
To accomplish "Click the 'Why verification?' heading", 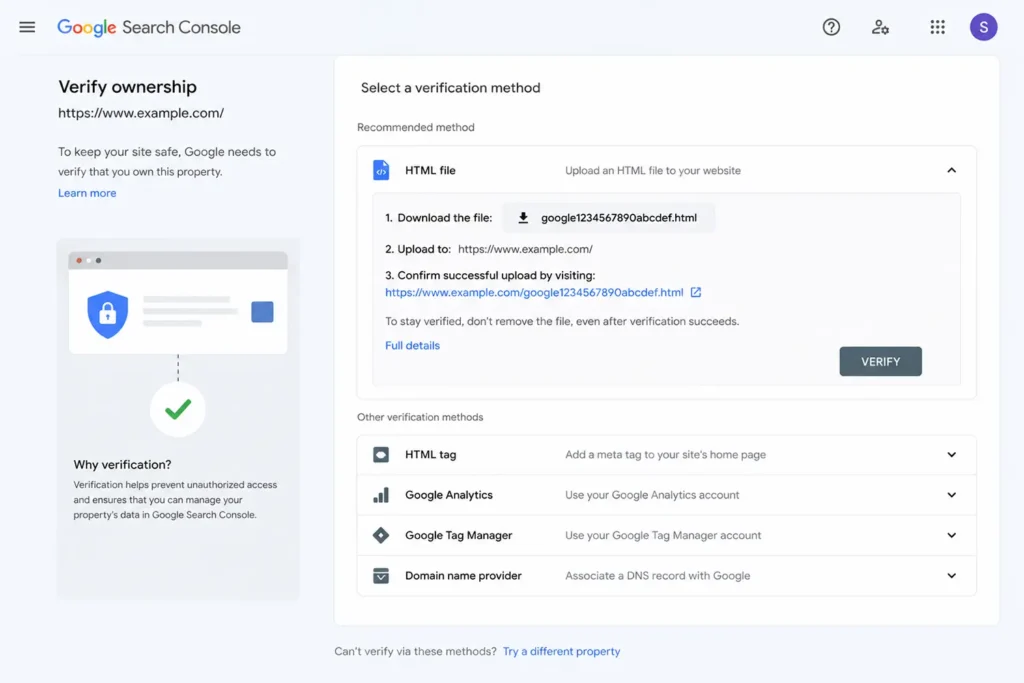I will (x=122, y=465).
